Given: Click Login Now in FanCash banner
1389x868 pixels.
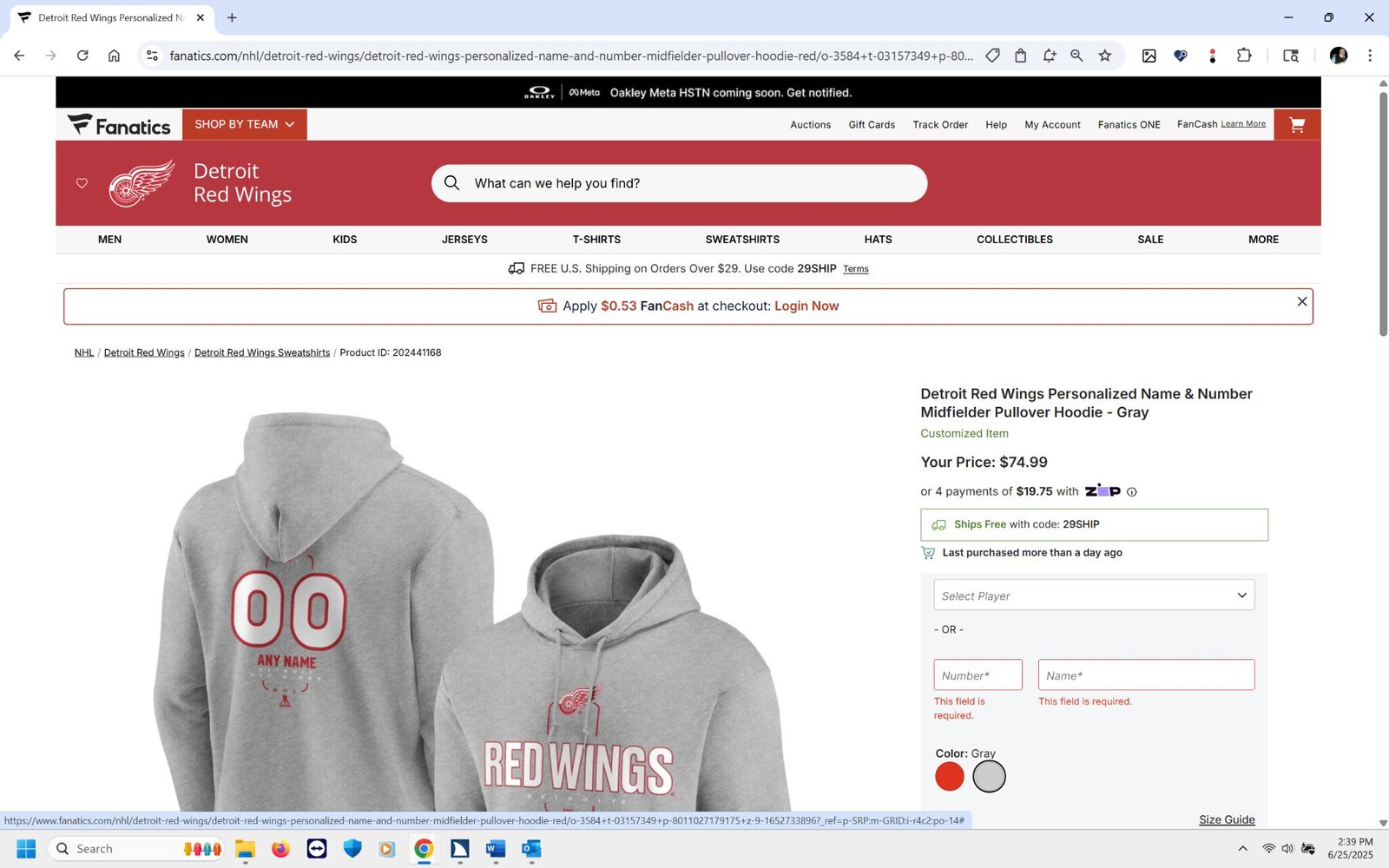Looking at the screenshot, I should (x=806, y=306).
